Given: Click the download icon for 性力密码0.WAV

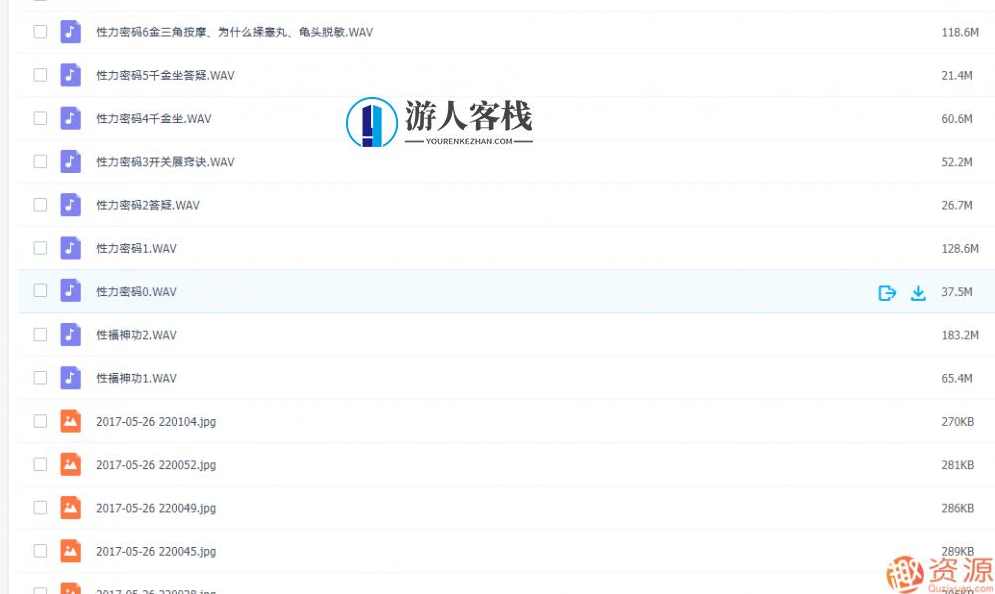Looking at the screenshot, I should pos(918,292).
